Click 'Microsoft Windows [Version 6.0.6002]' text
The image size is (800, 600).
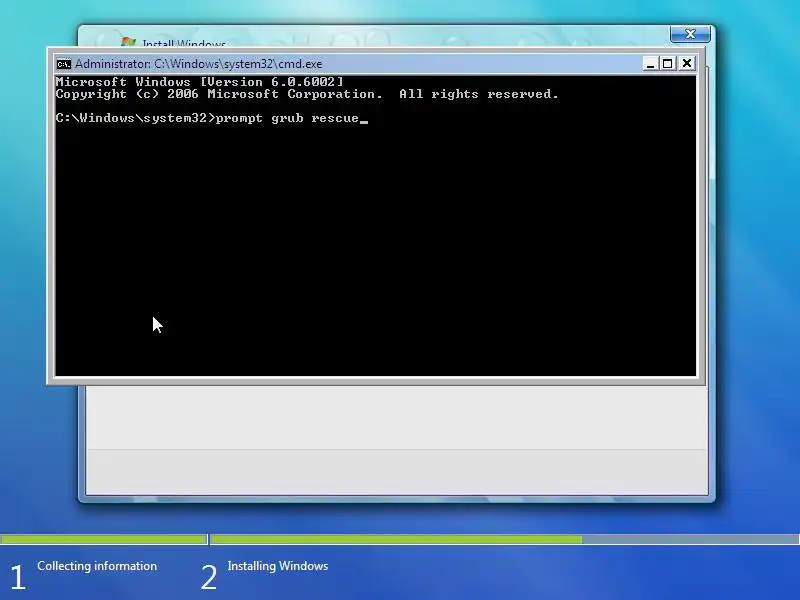tap(199, 82)
